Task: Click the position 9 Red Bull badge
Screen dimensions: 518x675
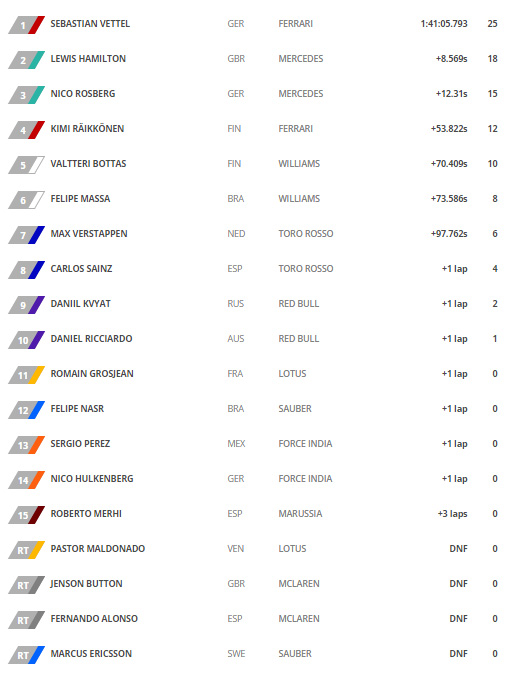Action: coord(27,305)
